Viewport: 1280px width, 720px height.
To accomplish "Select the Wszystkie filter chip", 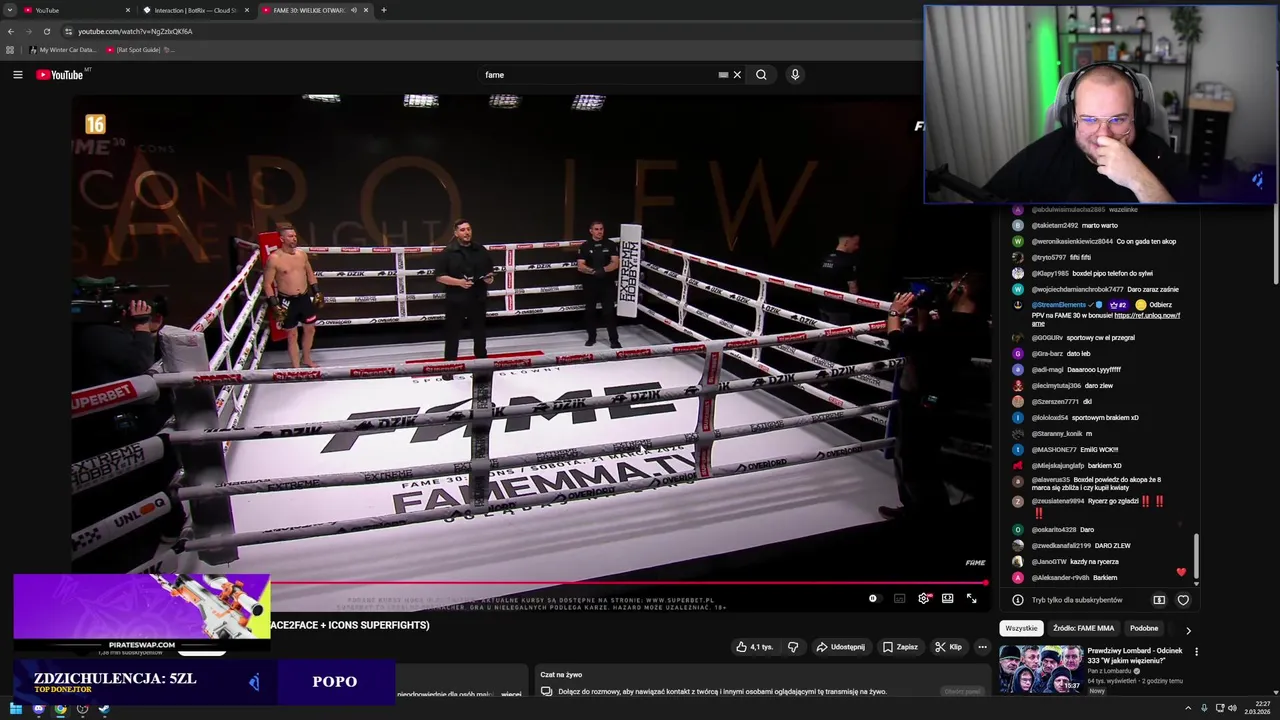I will 1021,629.
